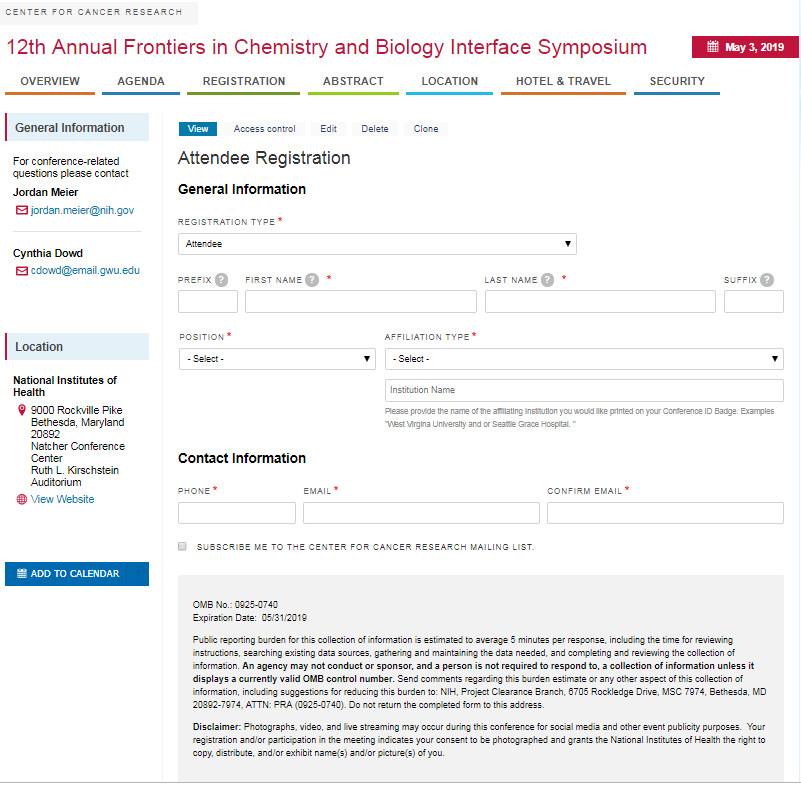Open the View Website link
The image size is (801, 811).
[x=62, y=499]
